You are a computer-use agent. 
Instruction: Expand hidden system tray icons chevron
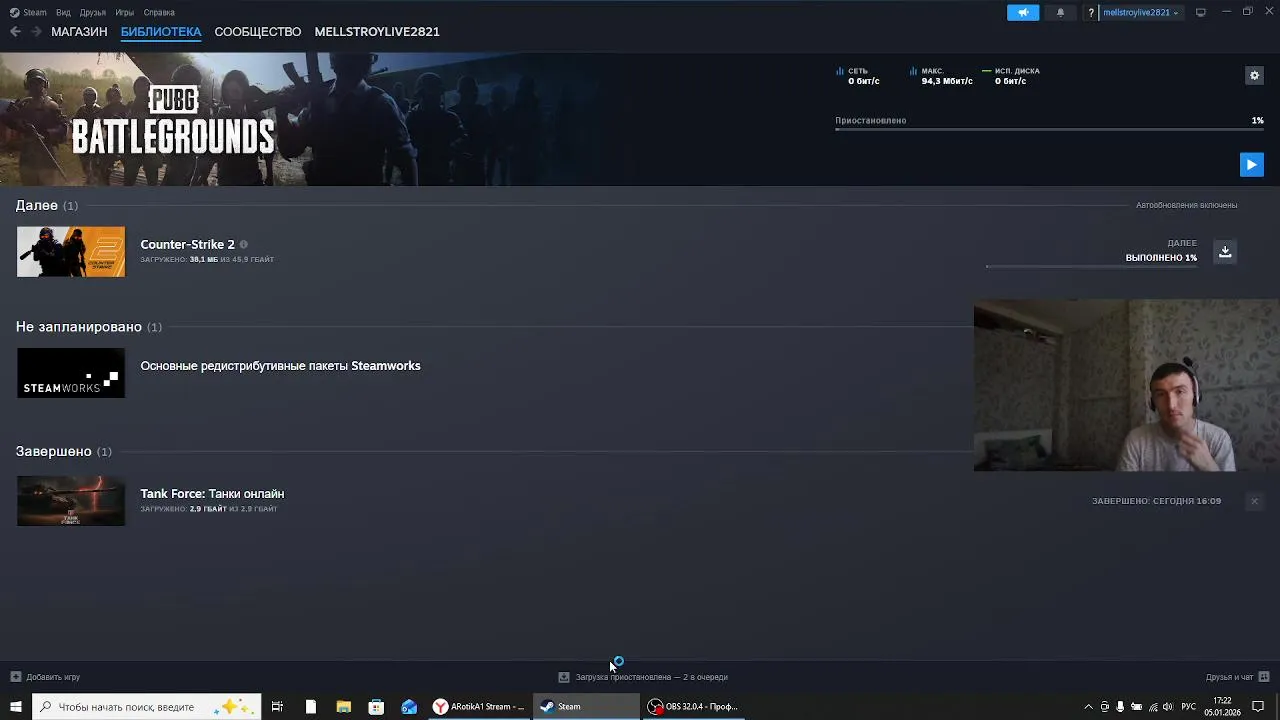click(x=1088, y=707)
